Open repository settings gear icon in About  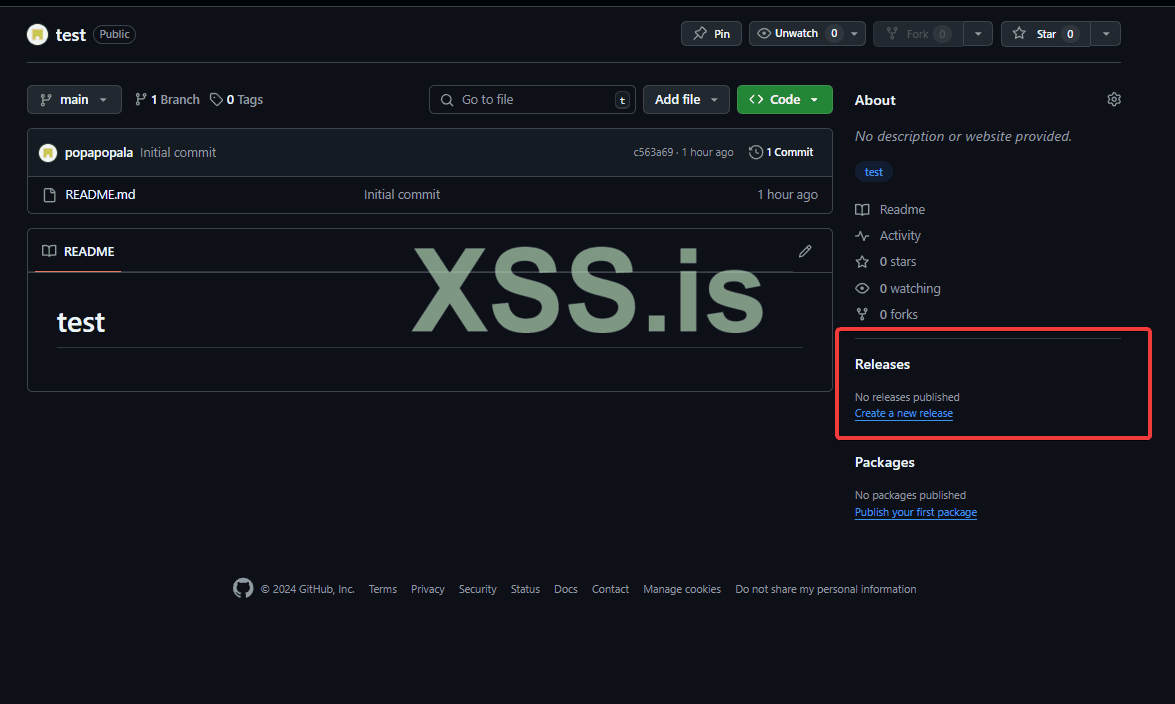(1114, 100)
